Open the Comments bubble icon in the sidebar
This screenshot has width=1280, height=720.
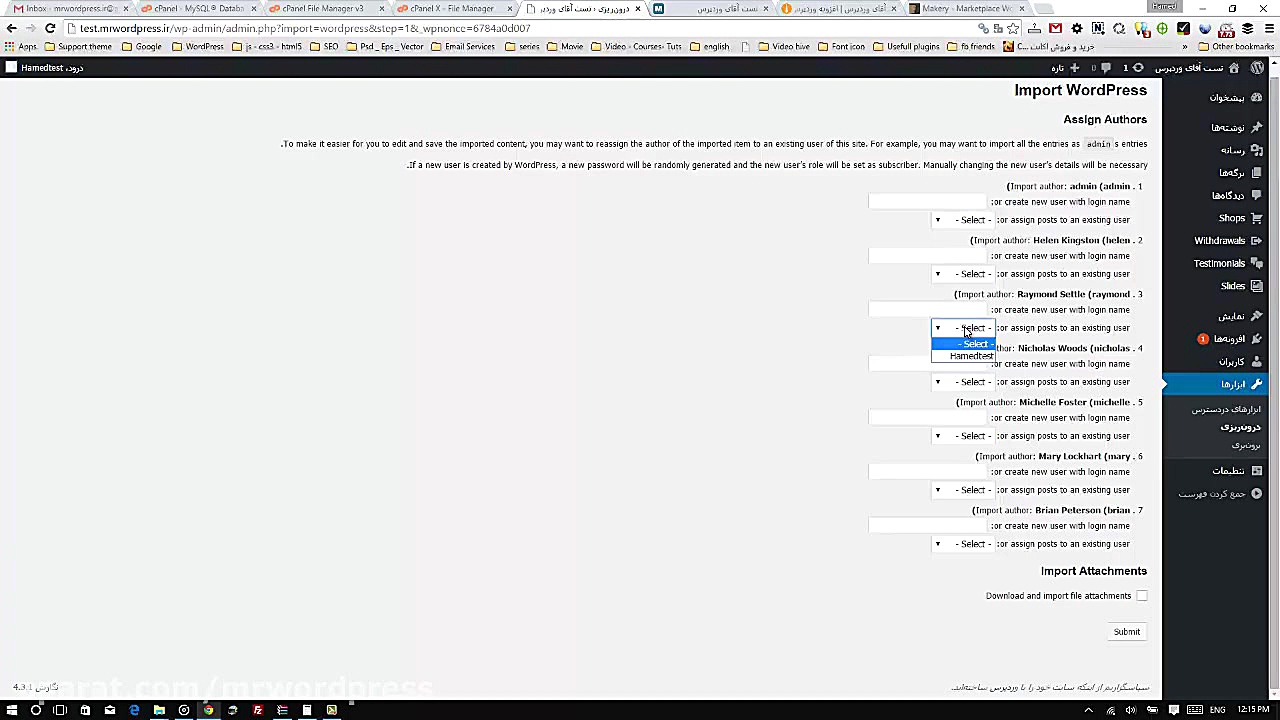coord(1257,195)
